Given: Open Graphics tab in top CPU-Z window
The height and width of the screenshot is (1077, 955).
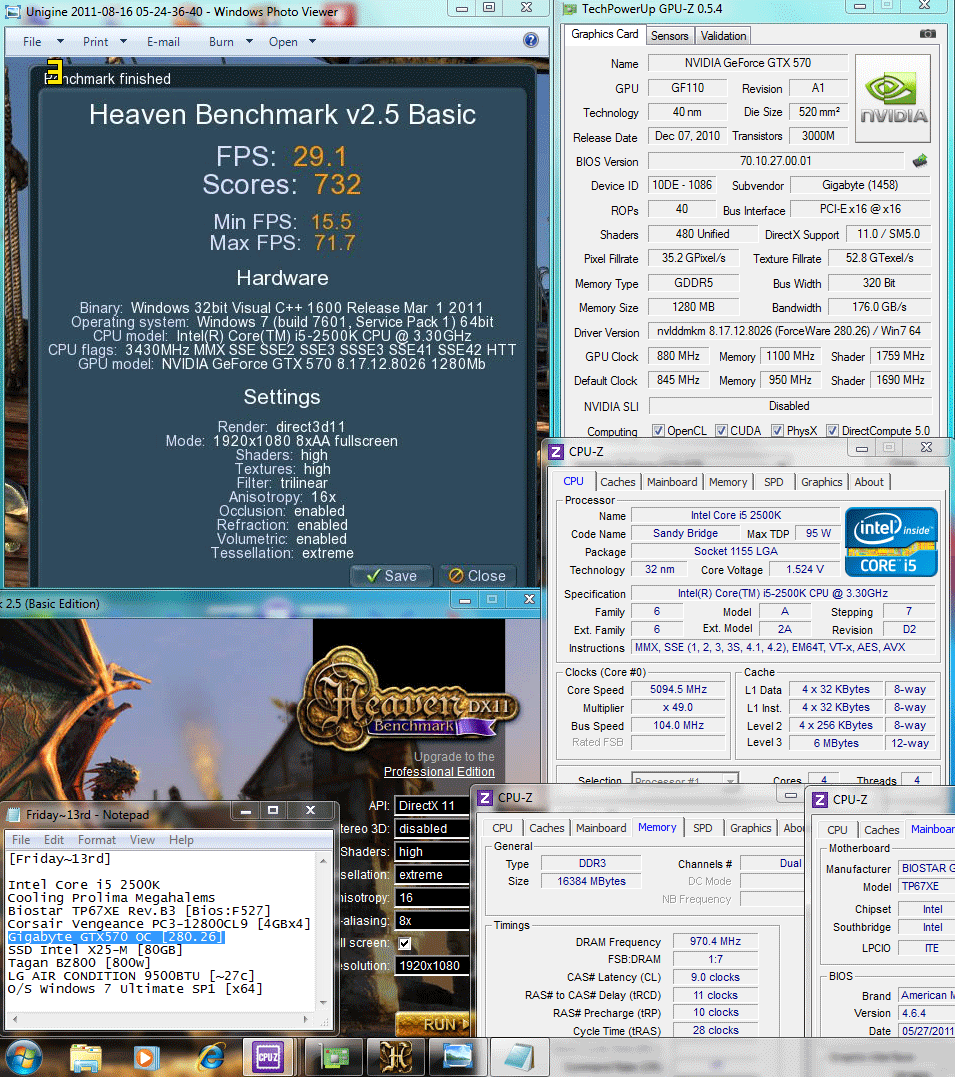Looking at the screenshot, I should 821,482.
